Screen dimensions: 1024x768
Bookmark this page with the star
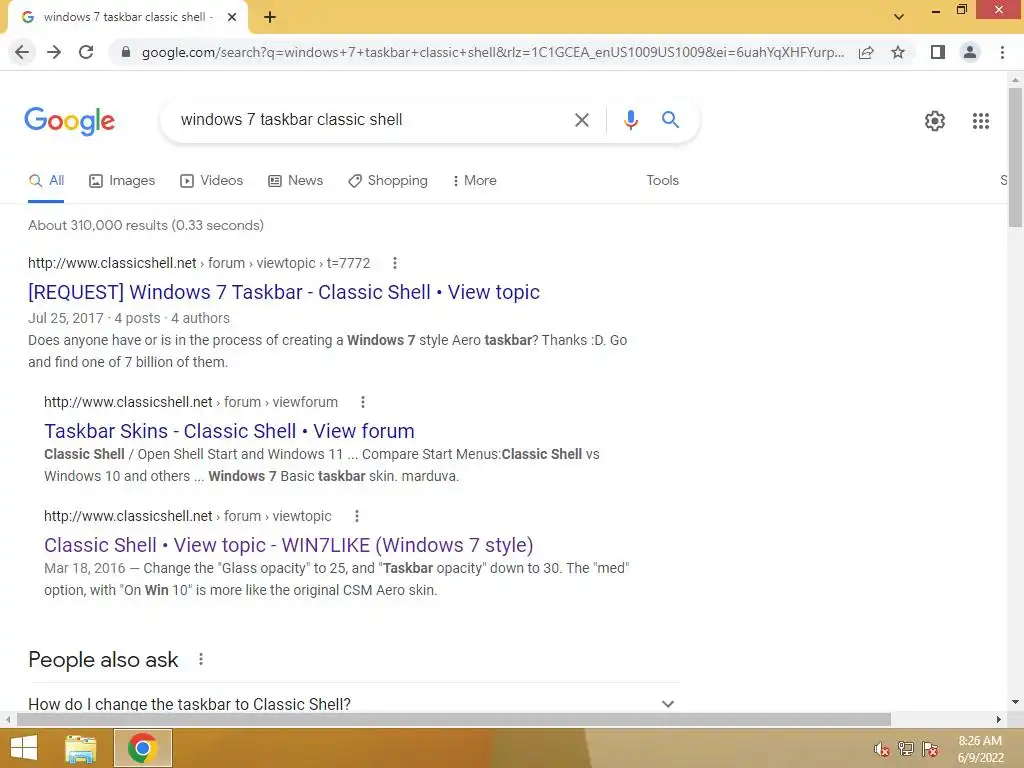[x=898, y=52]
